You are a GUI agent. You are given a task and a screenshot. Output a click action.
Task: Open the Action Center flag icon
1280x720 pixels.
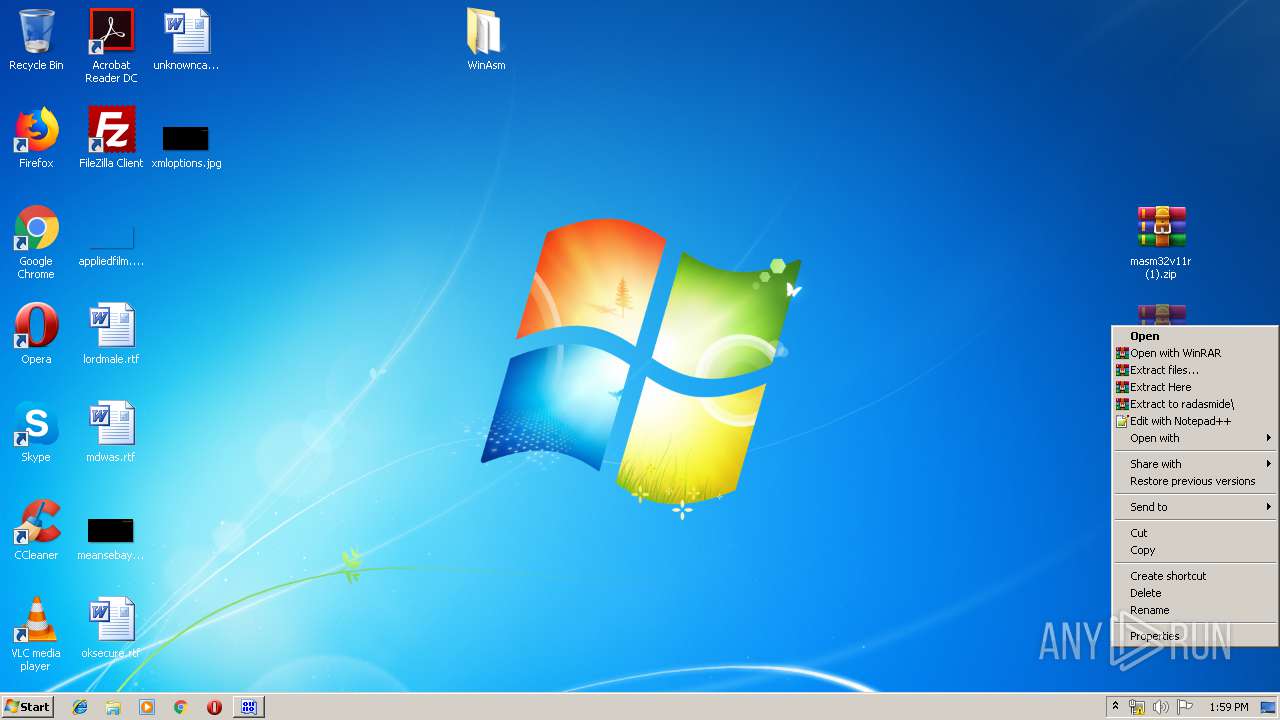pos(1185,707)
